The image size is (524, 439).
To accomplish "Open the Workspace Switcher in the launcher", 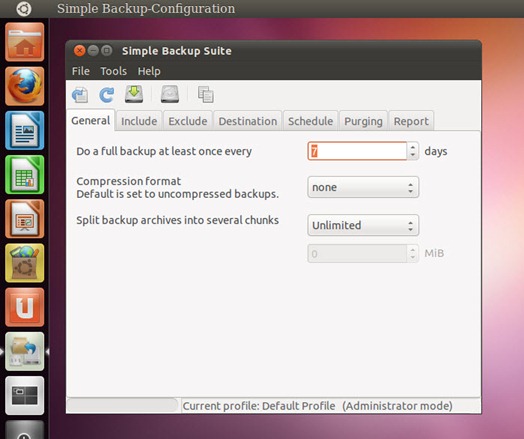I will tap(25, 396).
